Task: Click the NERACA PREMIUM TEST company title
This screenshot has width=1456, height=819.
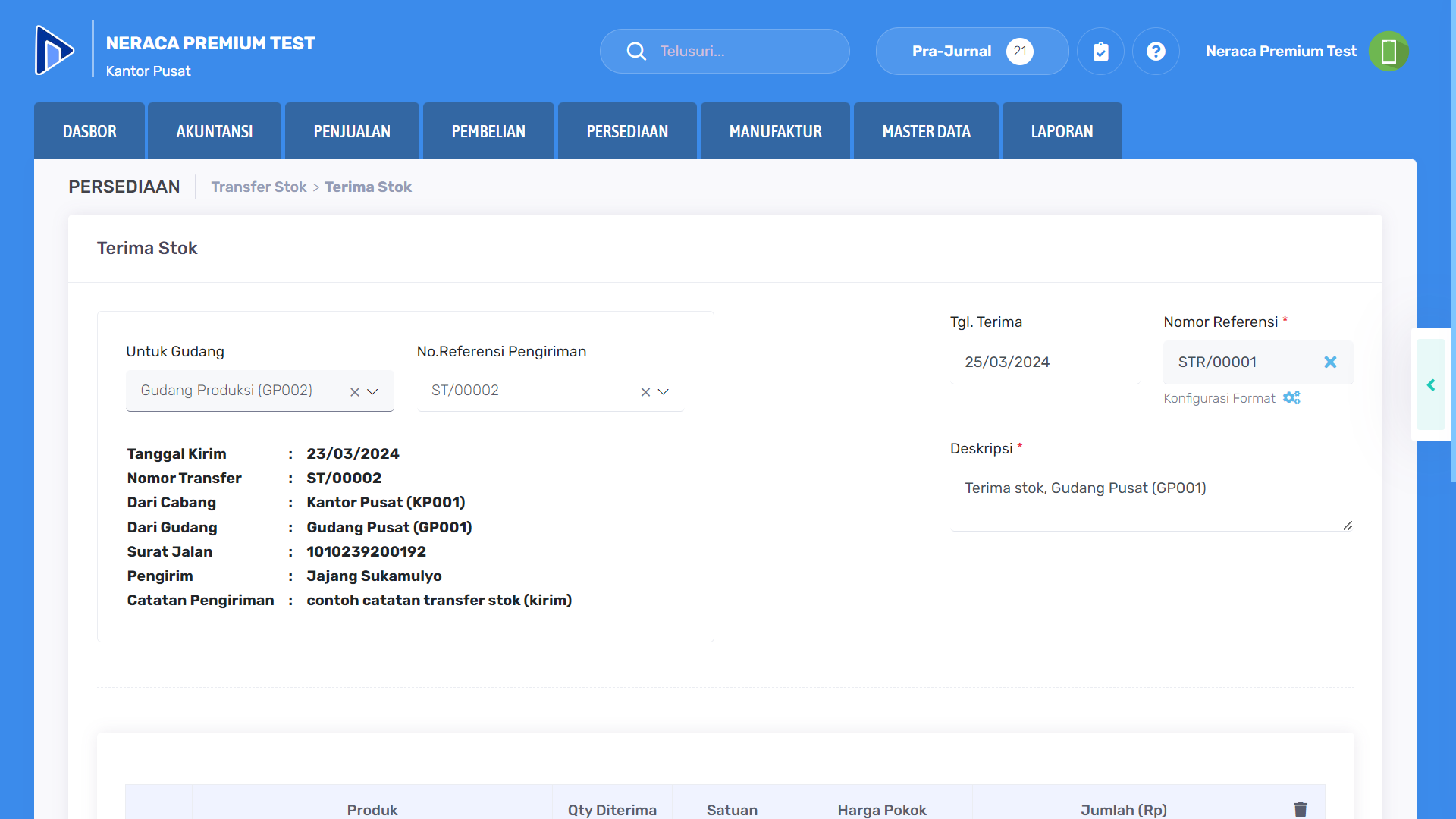Action: click(x=210, y=43)
